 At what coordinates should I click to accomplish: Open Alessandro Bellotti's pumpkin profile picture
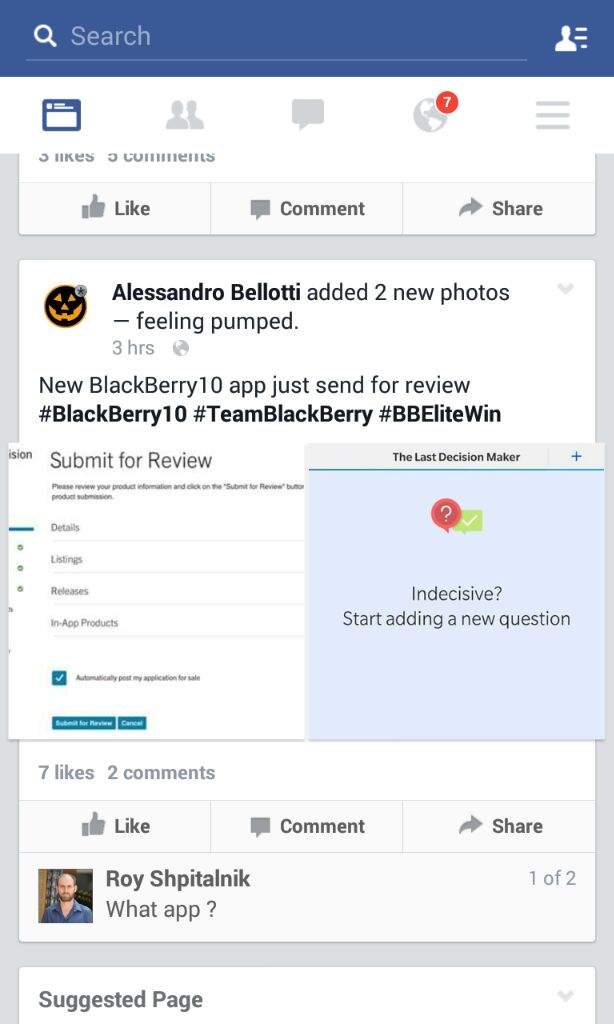pyautogui.click(x=66, y=306)
